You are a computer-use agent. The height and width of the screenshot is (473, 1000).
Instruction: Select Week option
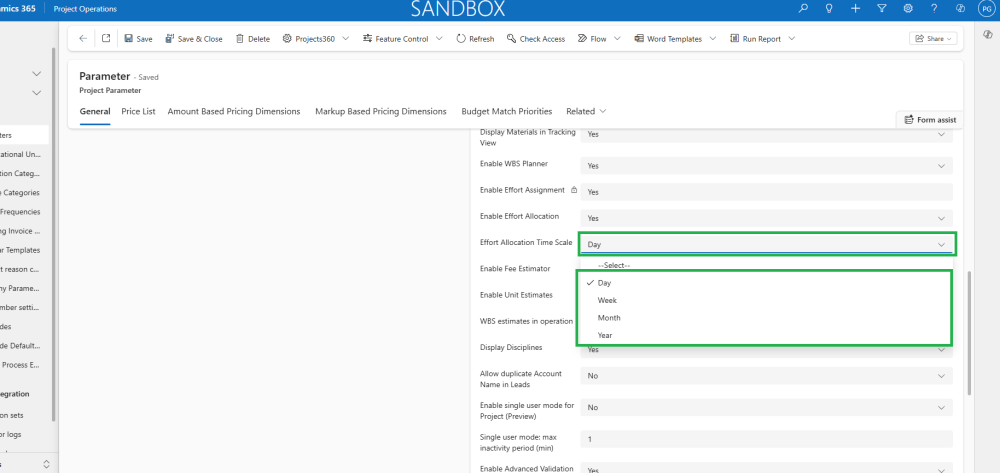click(766, 300)
